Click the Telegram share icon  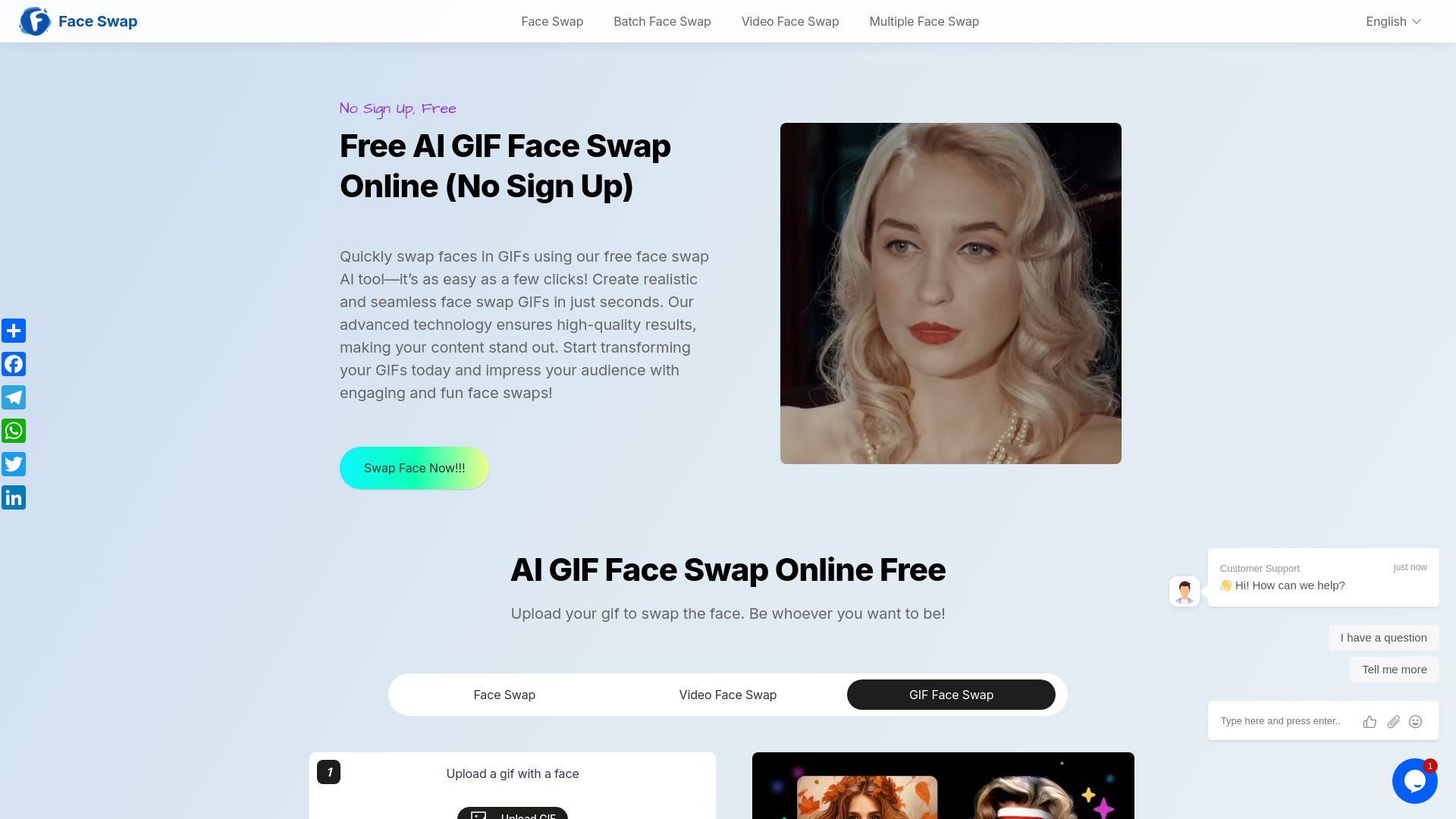click(x=14, y=397)
